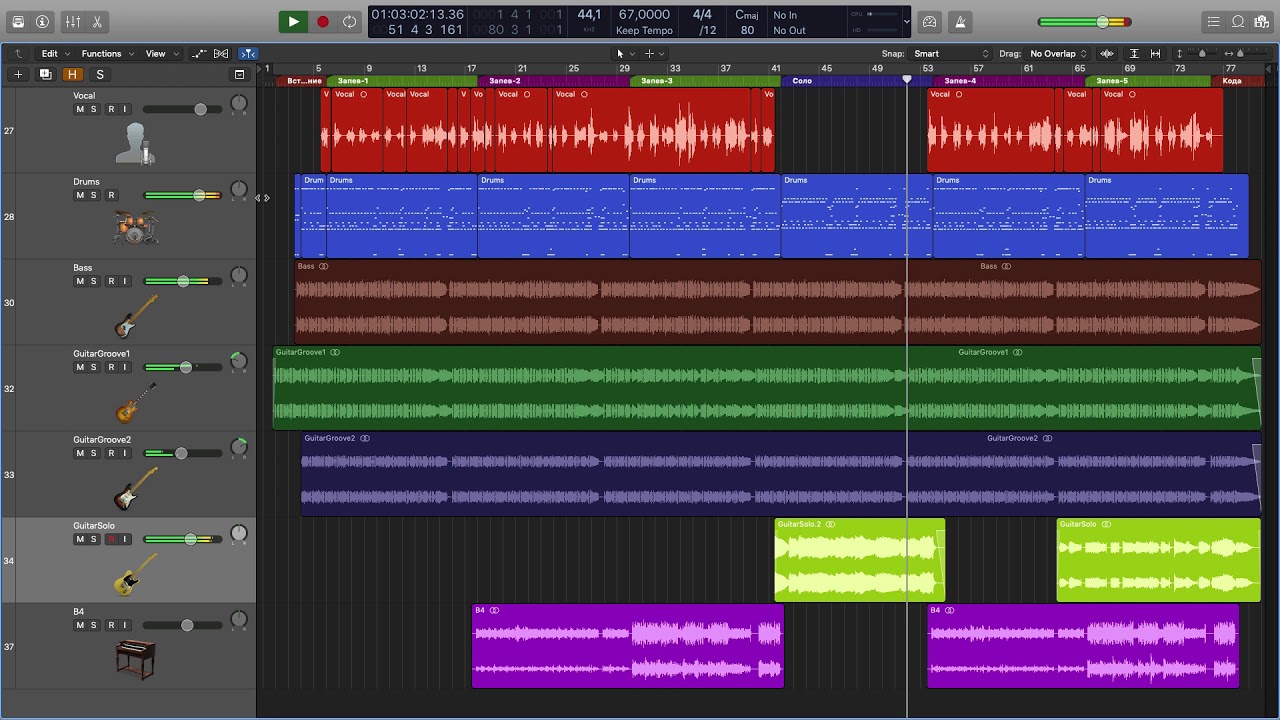This screenshot has width=1280, height=720.
Task: Open the List Editors
Action: [1213, 21]
